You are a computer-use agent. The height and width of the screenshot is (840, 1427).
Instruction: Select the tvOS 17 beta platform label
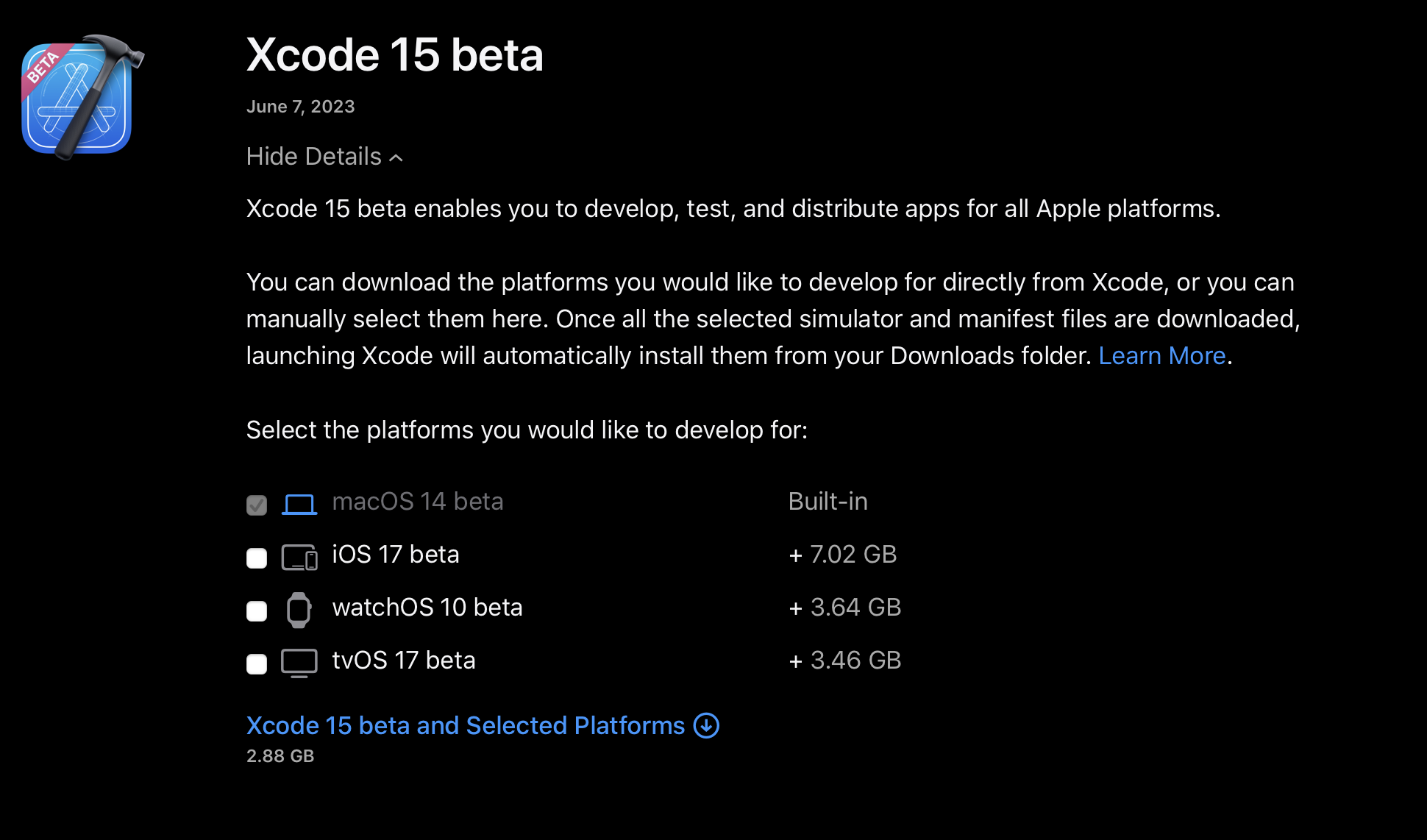(x=404, y=661)
